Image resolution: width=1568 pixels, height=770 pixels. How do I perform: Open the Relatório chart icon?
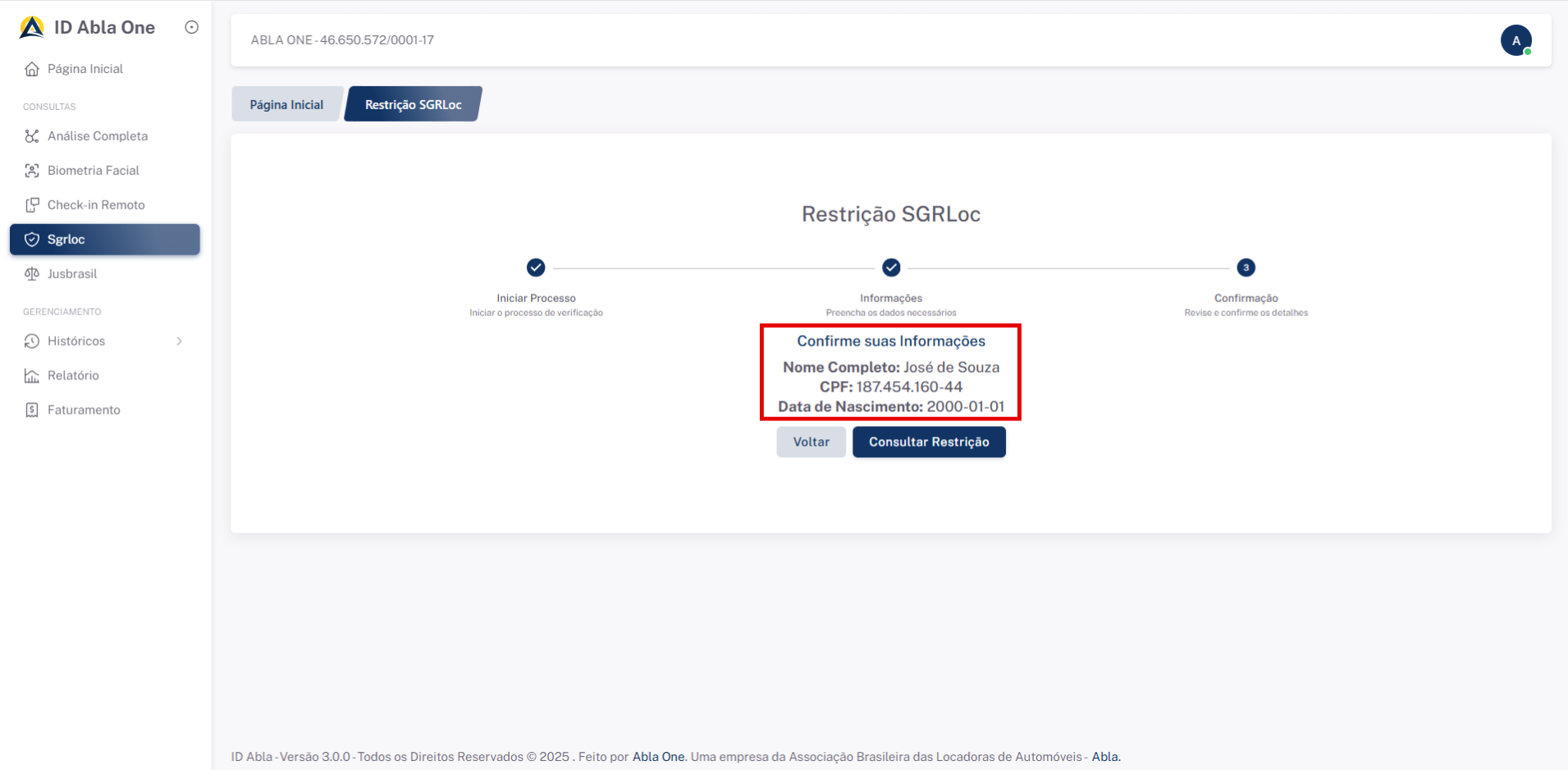tap(32, 376)
